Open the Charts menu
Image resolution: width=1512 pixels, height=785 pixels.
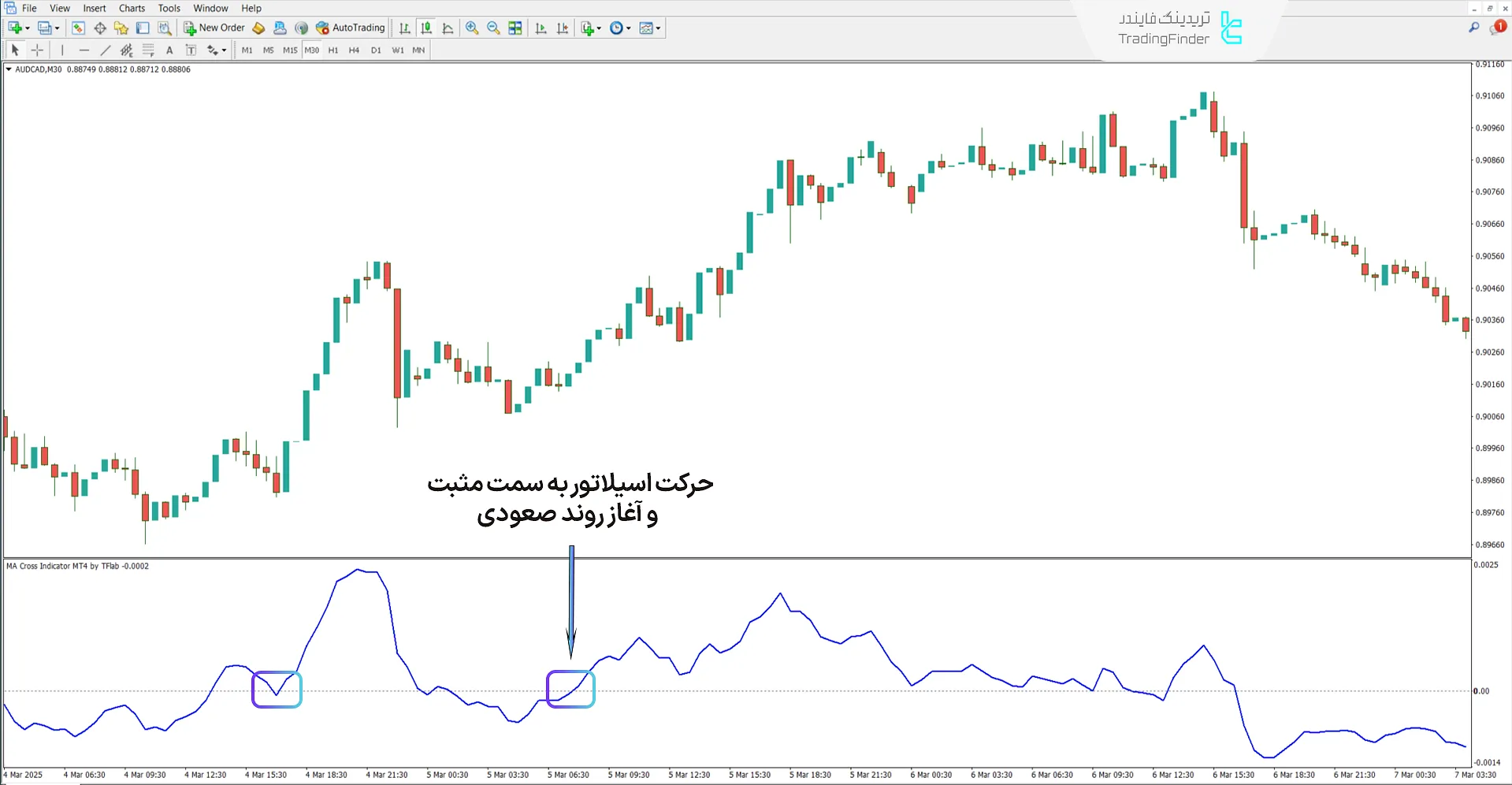132,9
